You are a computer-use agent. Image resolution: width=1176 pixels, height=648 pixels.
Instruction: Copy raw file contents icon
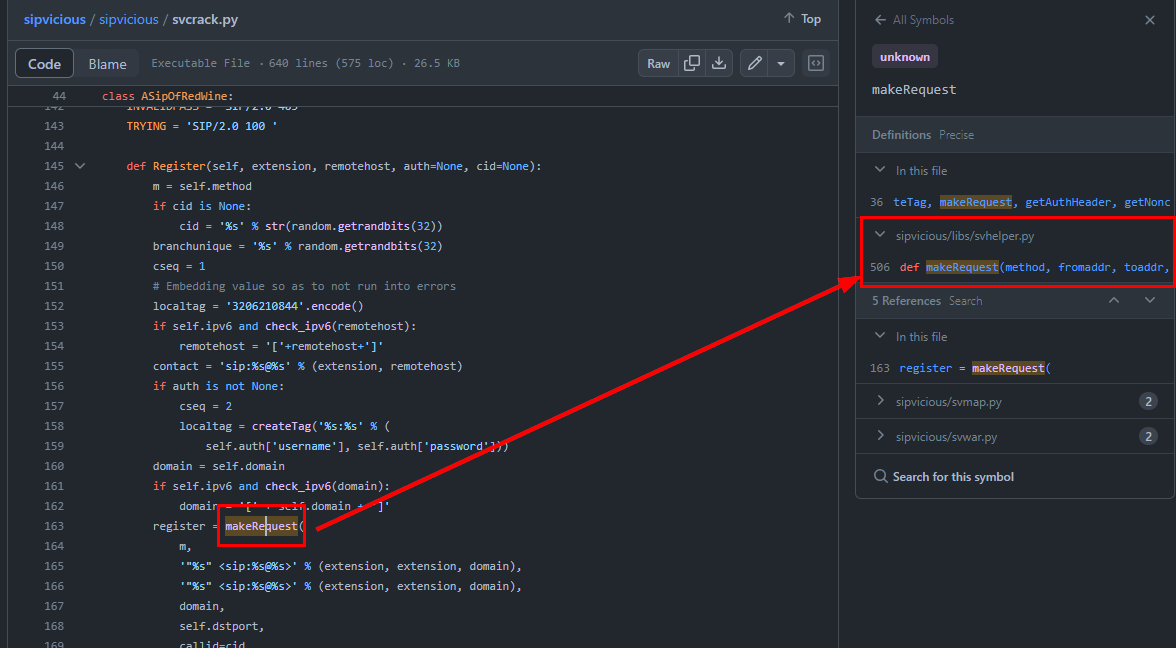691,64
